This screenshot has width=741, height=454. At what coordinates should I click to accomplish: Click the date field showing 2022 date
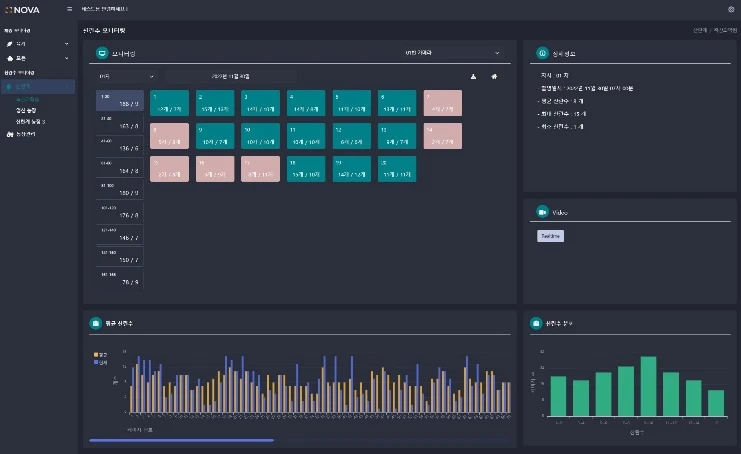pos(231,77)
